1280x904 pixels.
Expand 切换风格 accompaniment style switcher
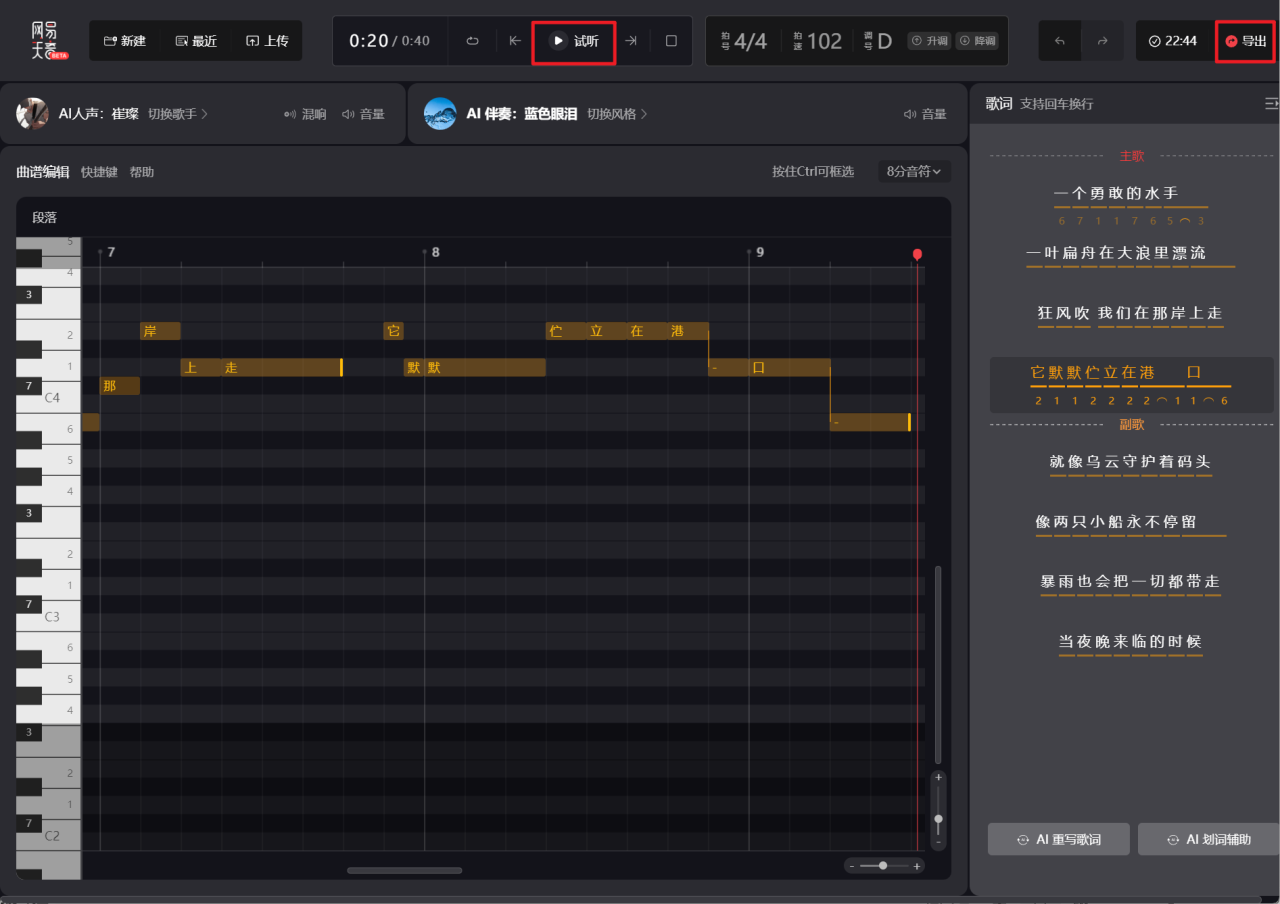[617, 114]
